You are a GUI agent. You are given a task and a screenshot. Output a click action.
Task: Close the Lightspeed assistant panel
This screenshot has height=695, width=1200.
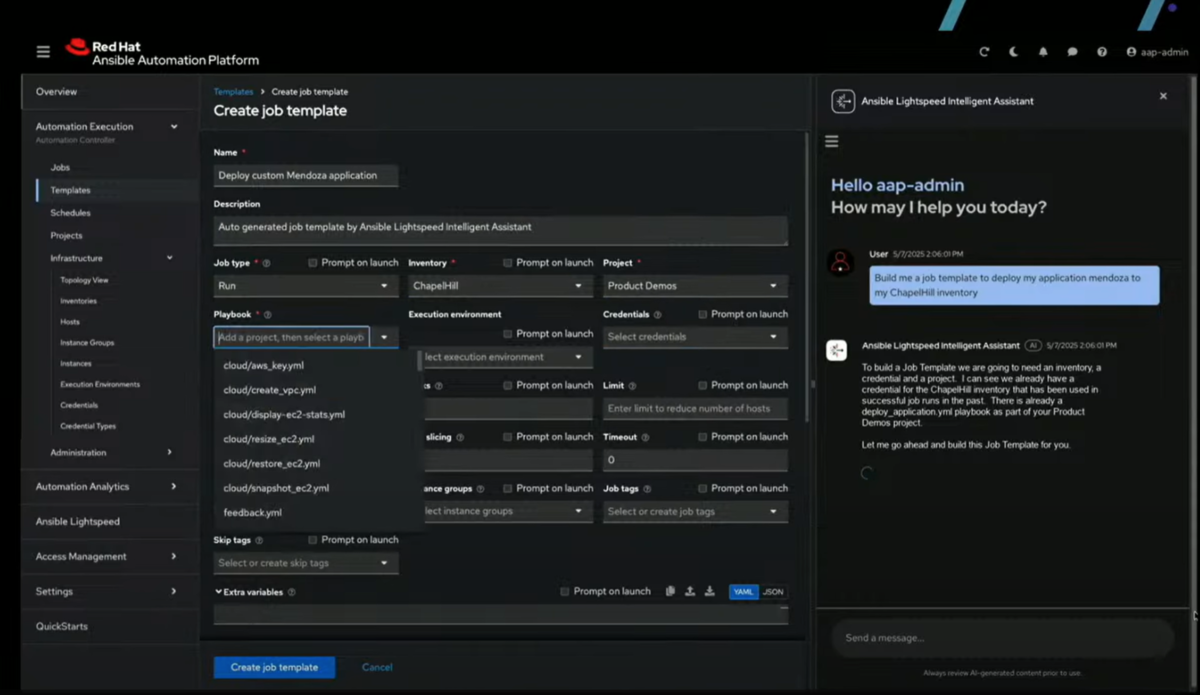[x=1163, y=96]
